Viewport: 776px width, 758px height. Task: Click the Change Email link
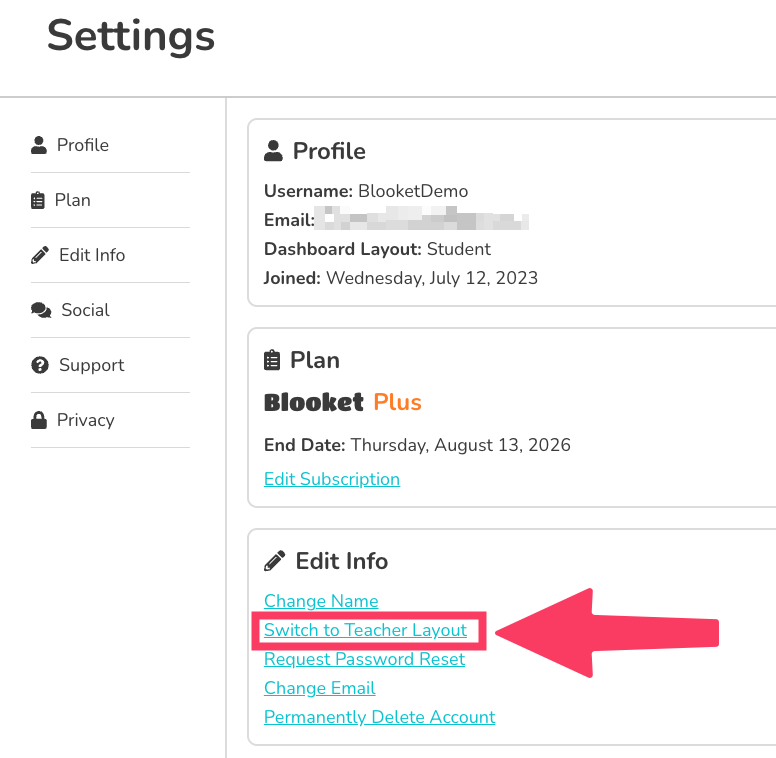[320, 688]
